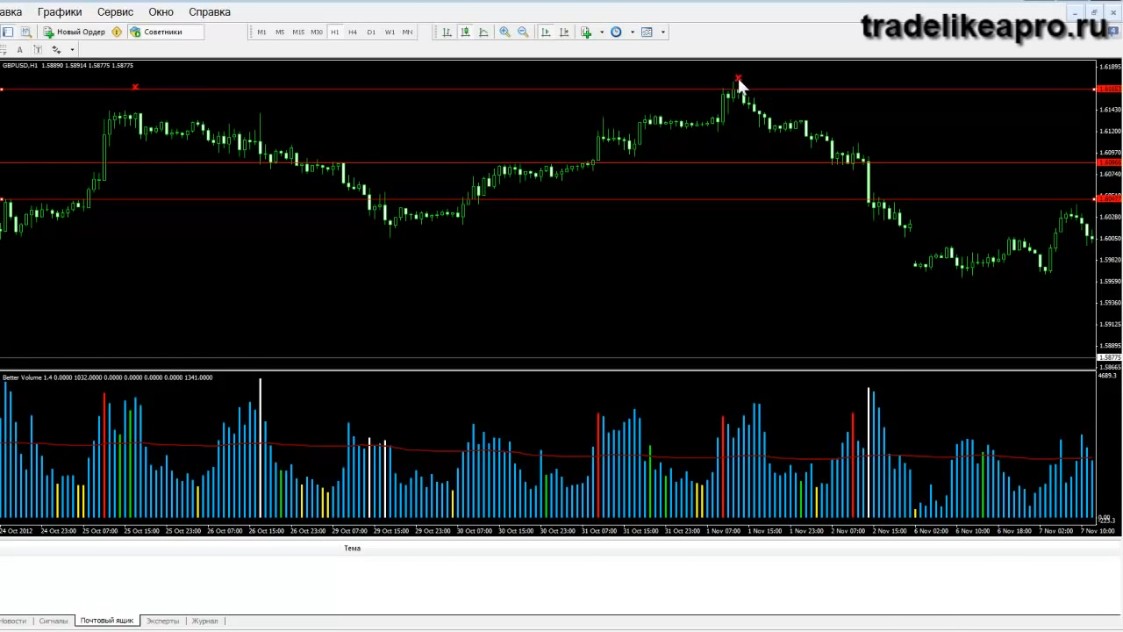Switch to bar chart mode
Image resolution: width=1123 pixels, height=632 pixels.
tap(447, 32)
